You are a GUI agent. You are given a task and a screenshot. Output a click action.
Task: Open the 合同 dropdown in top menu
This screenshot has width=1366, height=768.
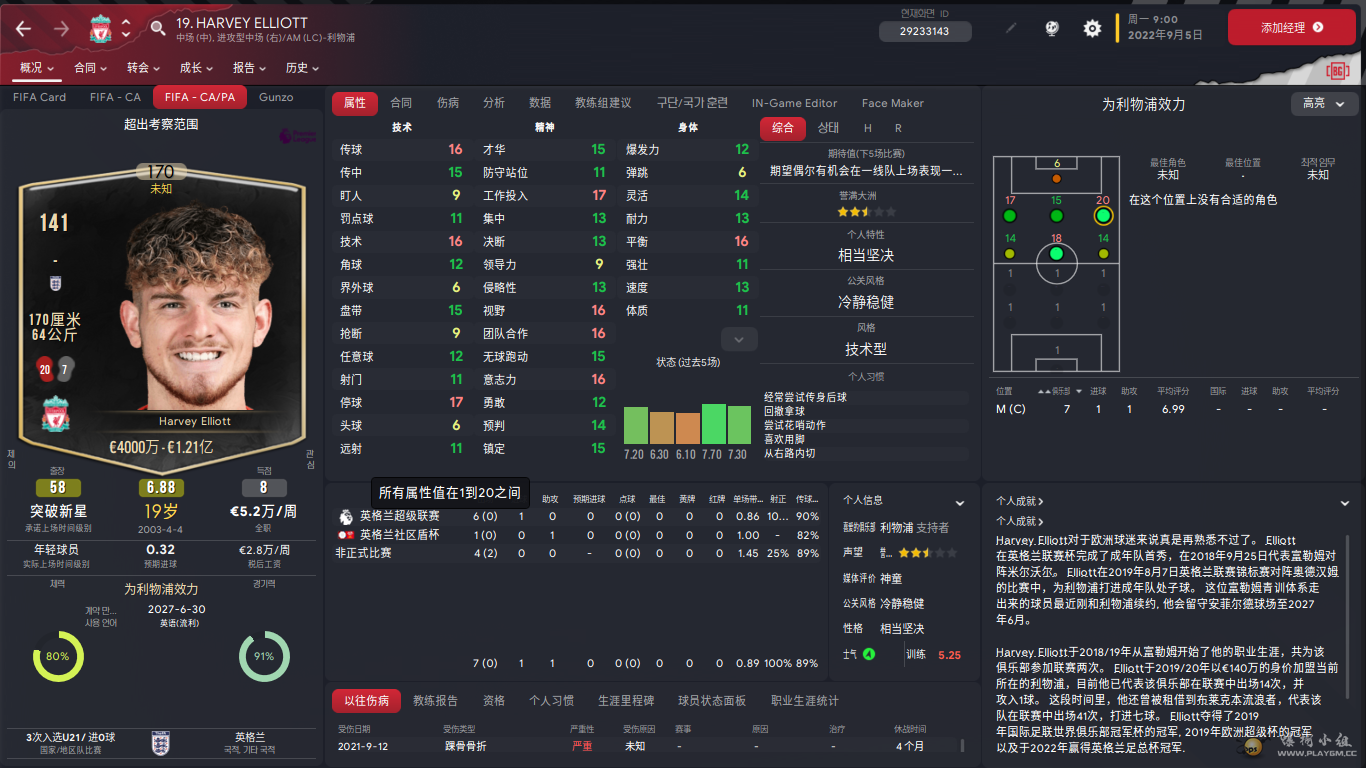pyautogui.click(x=90, y=68)
